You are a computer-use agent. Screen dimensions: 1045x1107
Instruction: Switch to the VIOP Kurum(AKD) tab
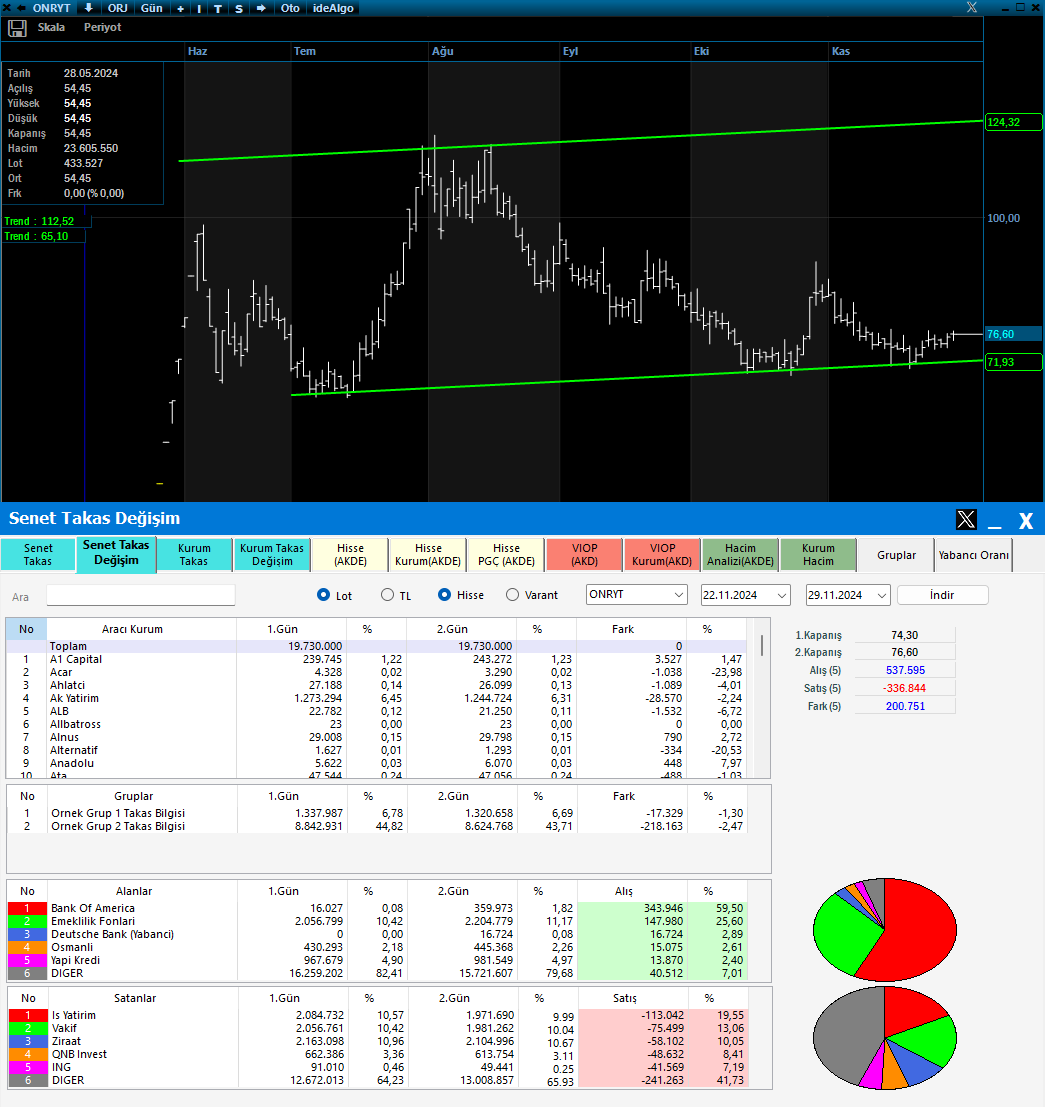(x=662, y=554)
